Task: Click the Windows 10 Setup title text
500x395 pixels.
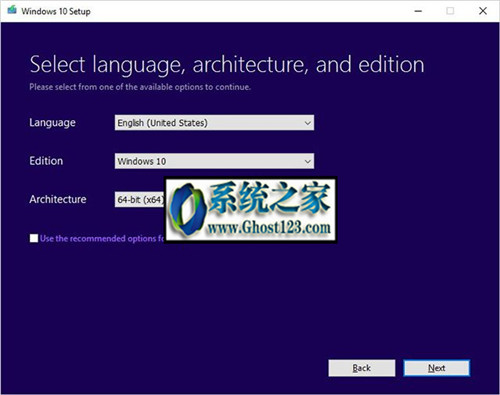Action: 56,11
